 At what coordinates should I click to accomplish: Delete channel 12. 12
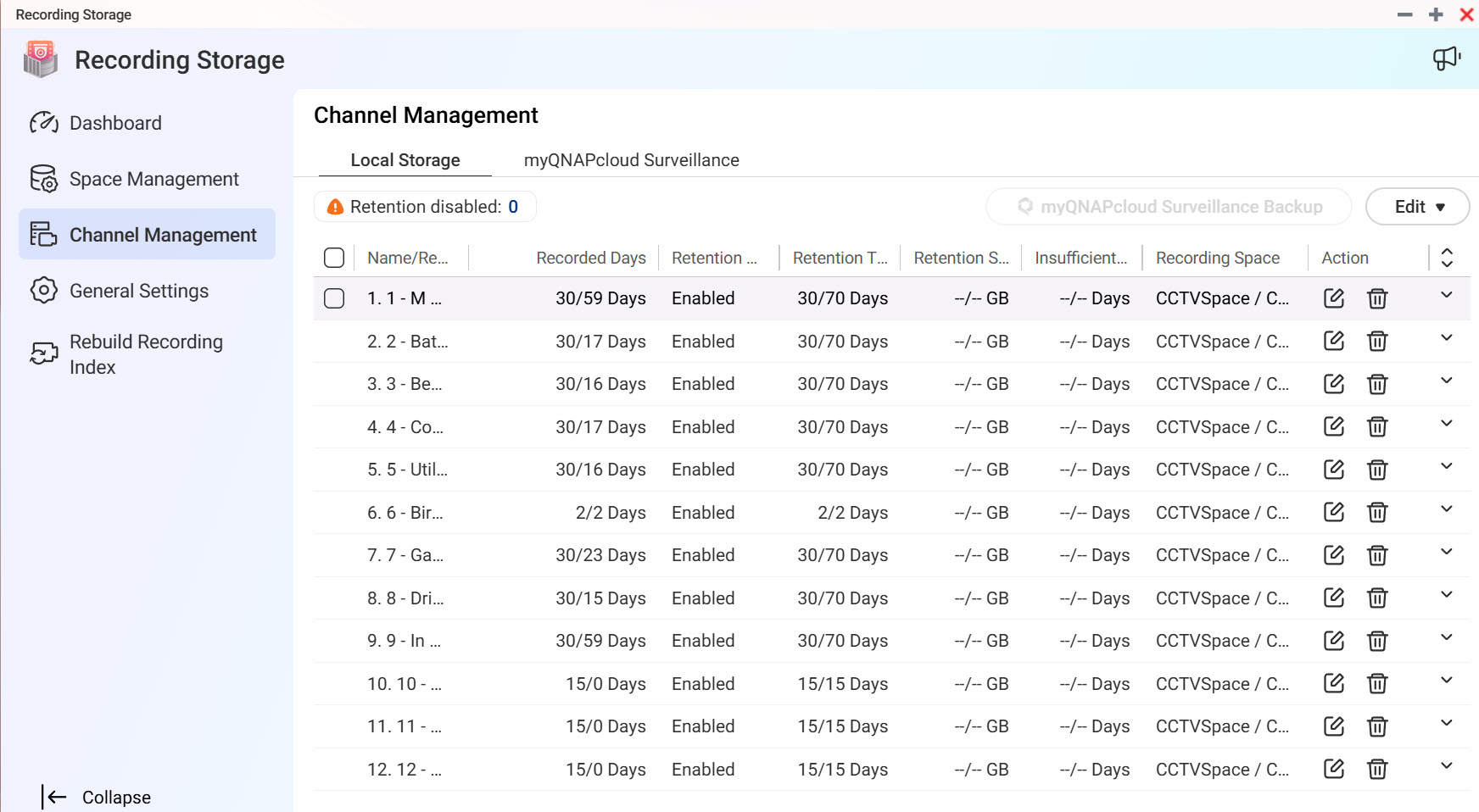coord(1377,769)
